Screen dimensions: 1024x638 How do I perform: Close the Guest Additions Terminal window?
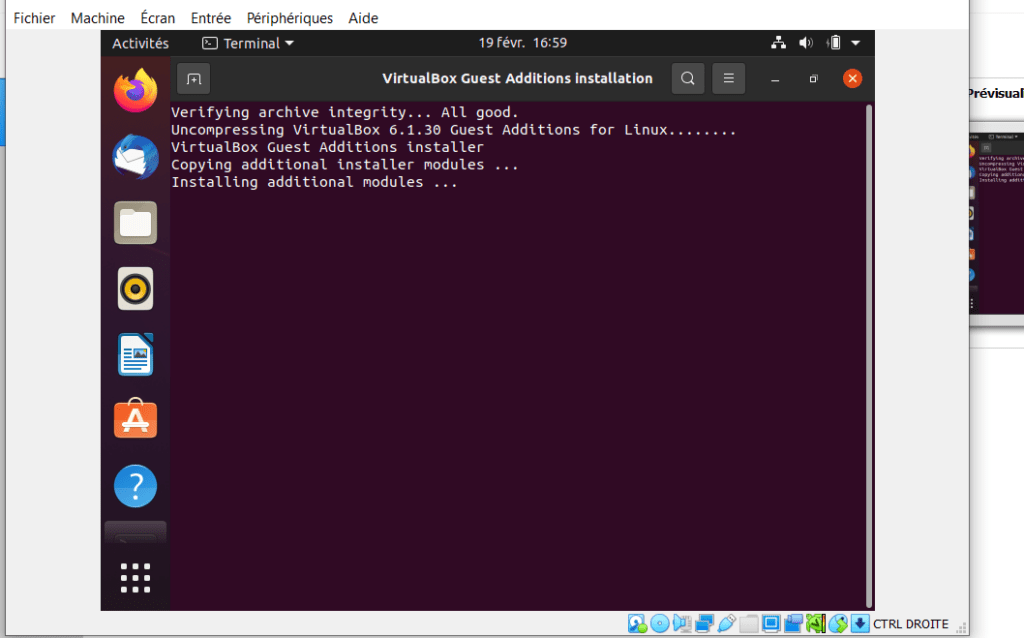click(x=852, y=79)
